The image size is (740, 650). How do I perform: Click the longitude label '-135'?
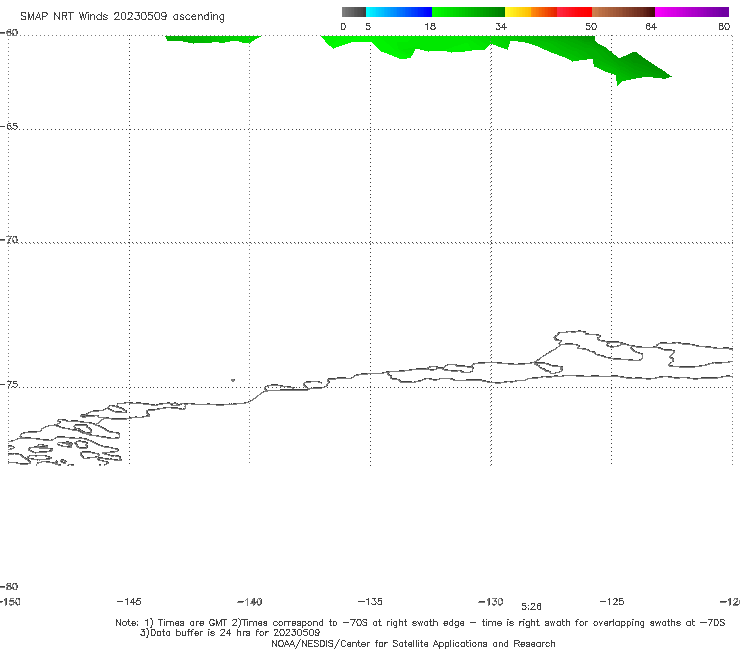[370, 601]
